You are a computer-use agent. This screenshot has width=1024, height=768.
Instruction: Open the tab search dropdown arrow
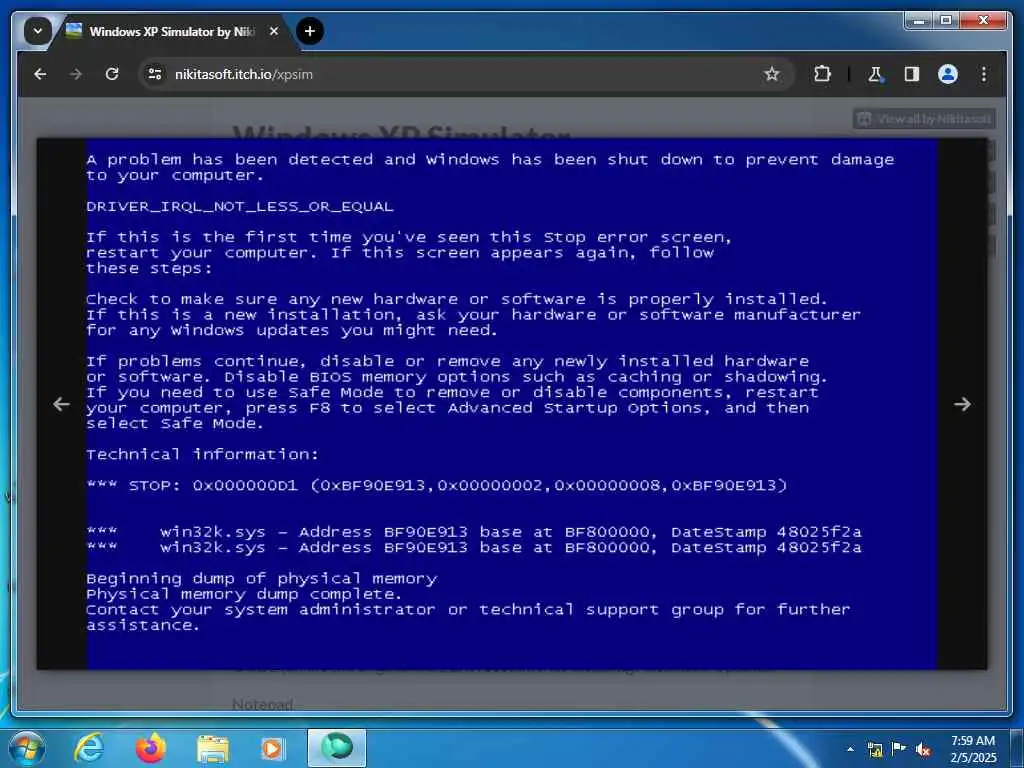click(x=38, y=31)
